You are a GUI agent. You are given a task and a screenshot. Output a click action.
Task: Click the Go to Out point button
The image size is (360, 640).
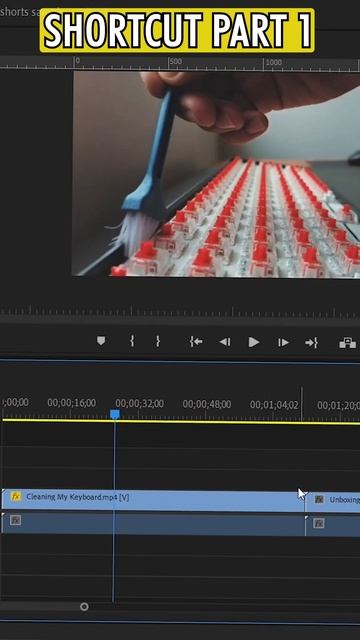pos(311,342)
